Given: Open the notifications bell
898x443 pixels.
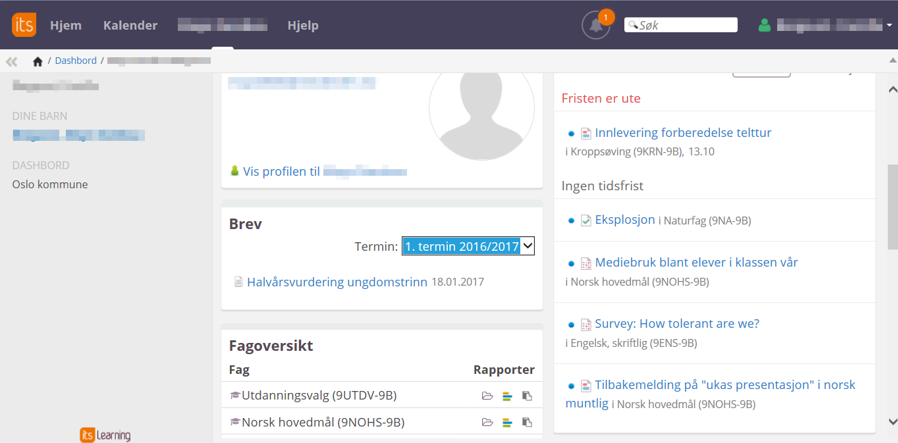Looking at the screenshot, I should [596, 26].
